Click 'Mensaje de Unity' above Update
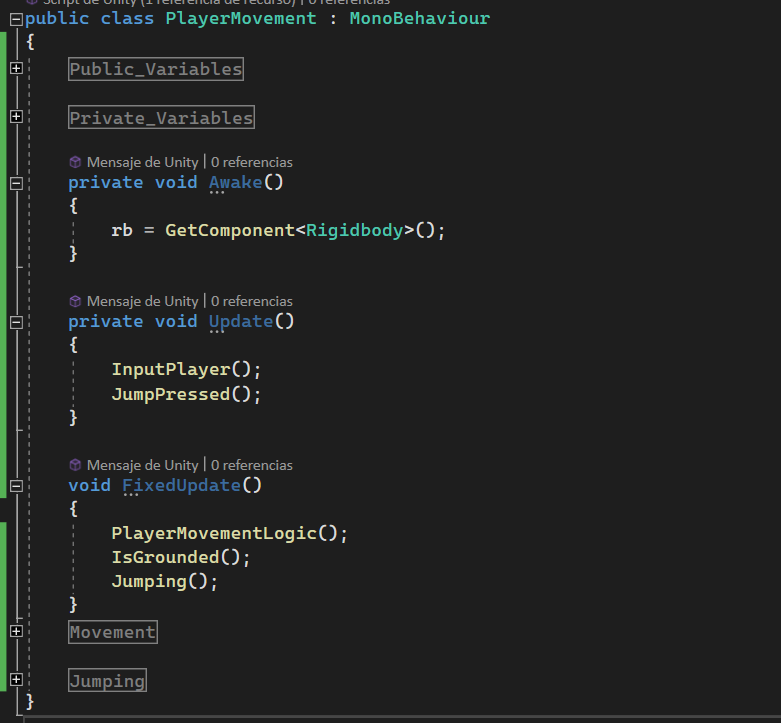Image resolution: width=781 pixels, height=723 pixels. point(142,301)
